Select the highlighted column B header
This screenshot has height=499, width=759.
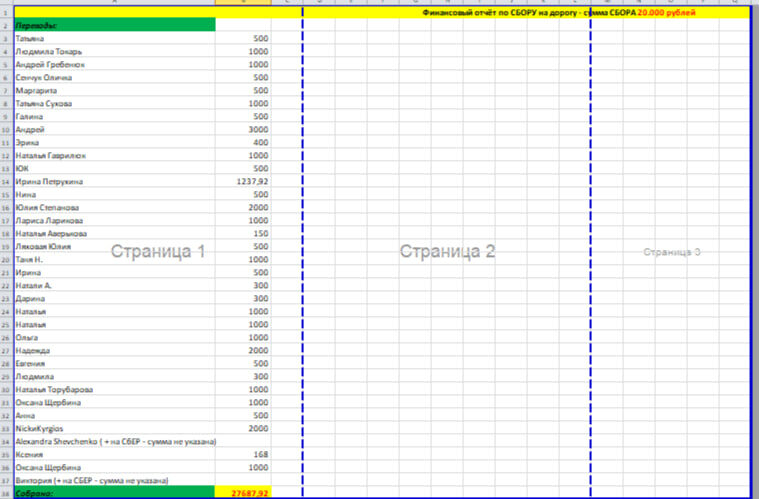click(243, 2)
